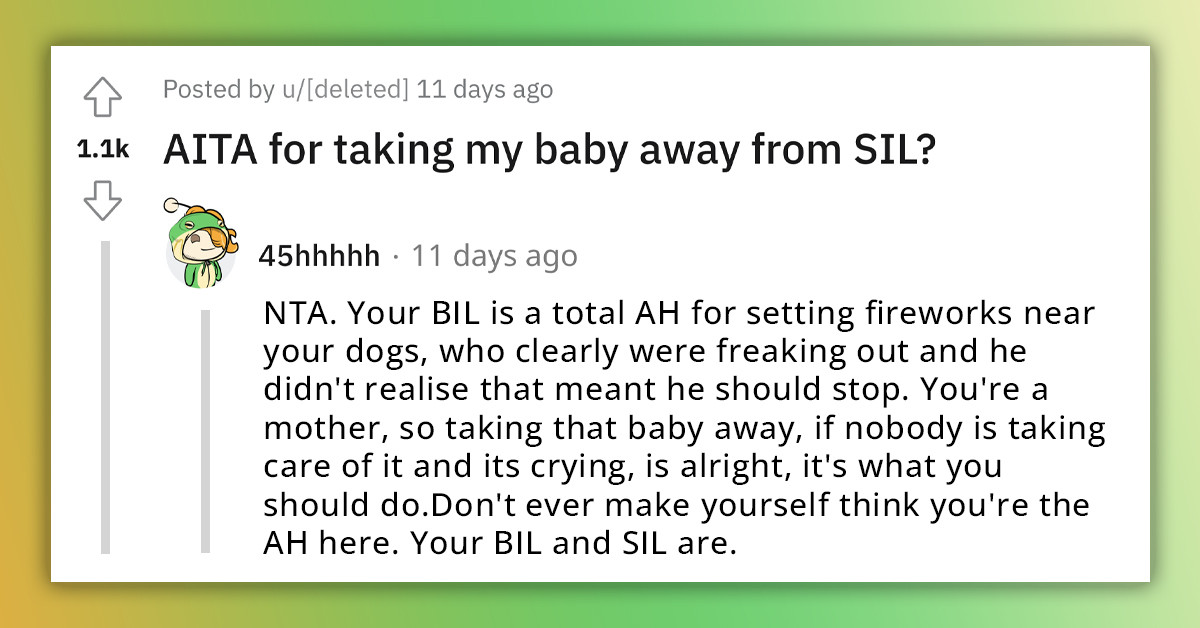The image size is (1200, 628).
Task: Collapse the post thread via the left gray line
Action: coord(104,400)
